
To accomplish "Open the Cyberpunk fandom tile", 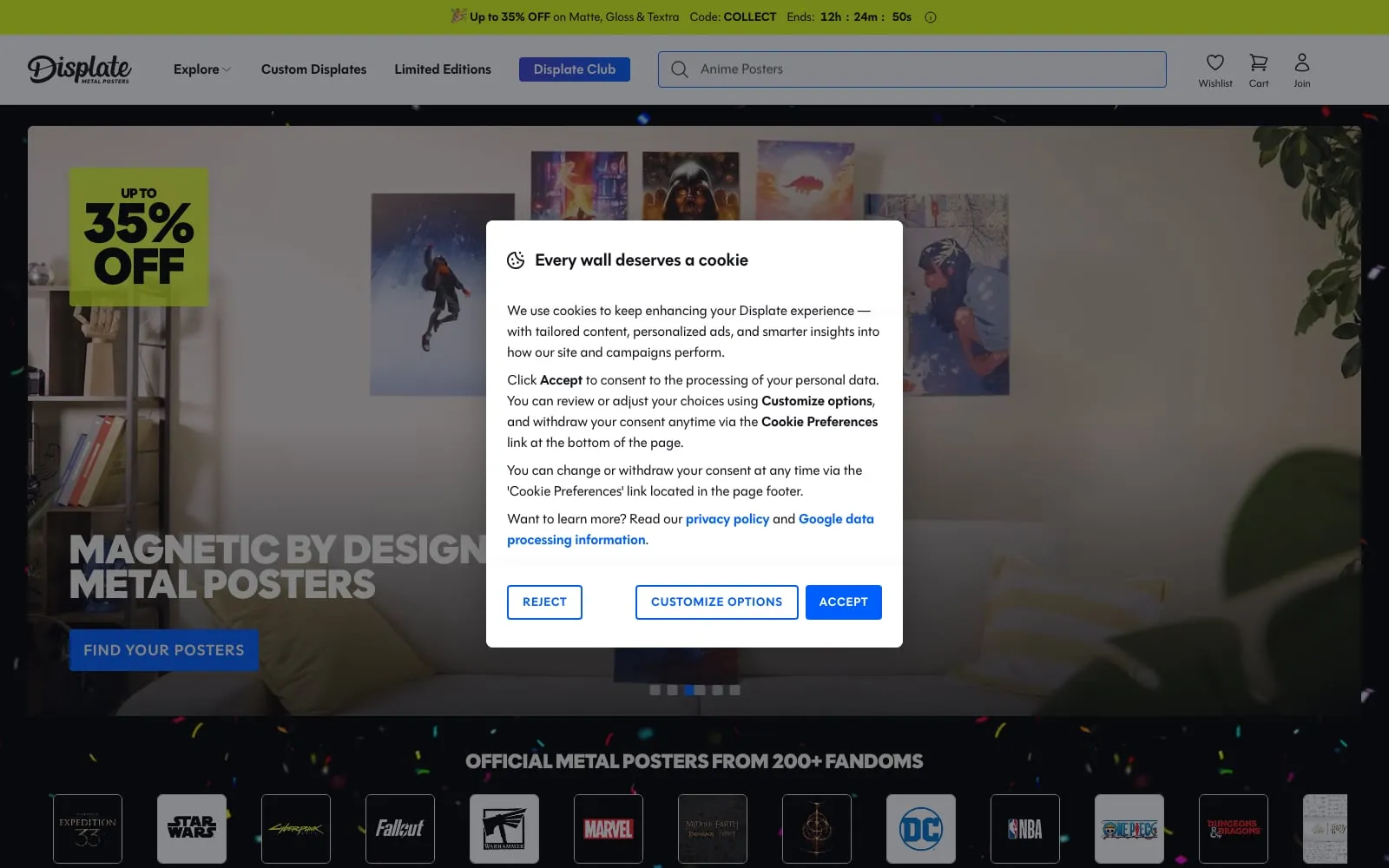I will [x=296, y=829].
